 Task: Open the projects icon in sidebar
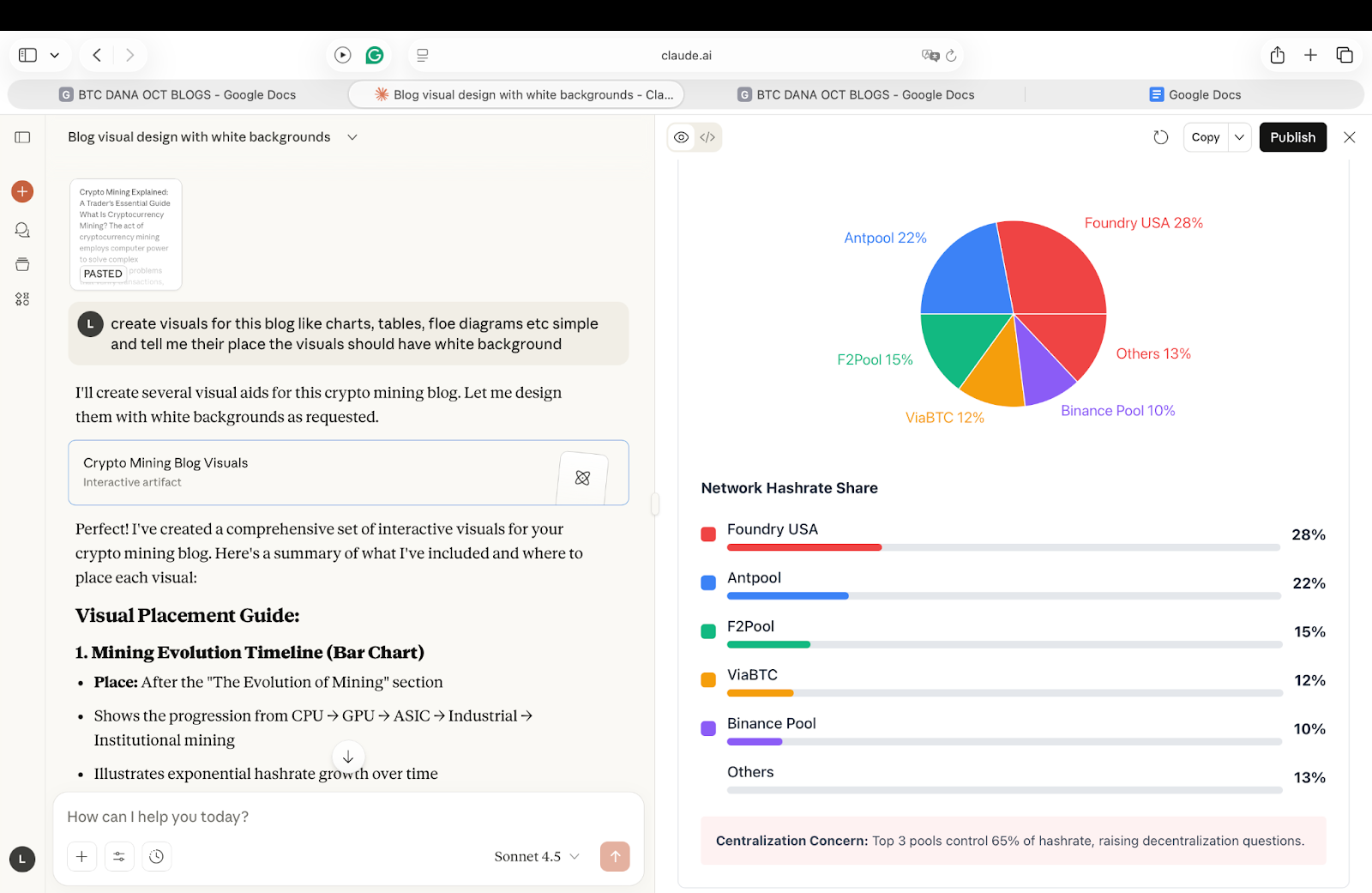22,264
